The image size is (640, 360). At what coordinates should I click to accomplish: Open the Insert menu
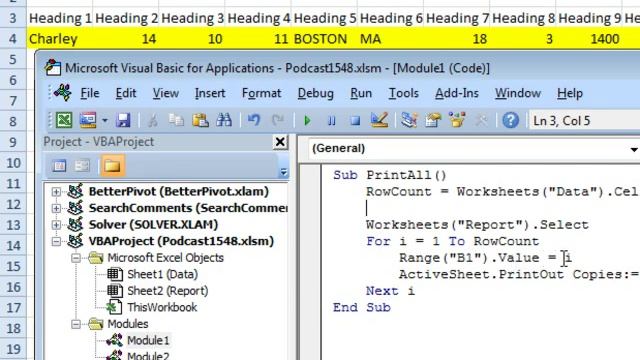point(210,93)
